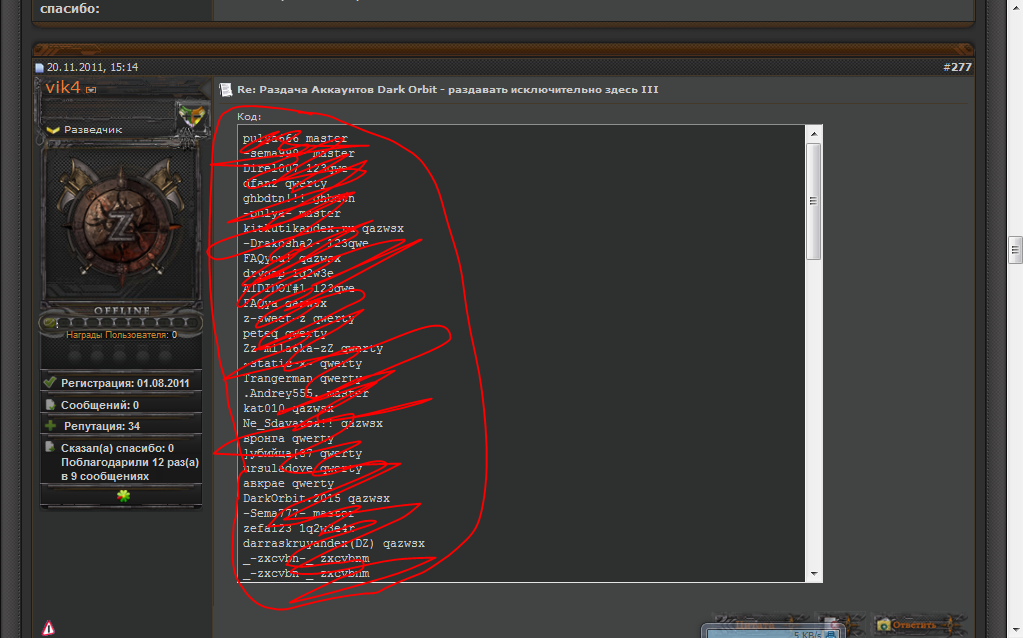Click the Сообщений: 0 text
Viewport: 1023px width, 638px height.
pos(100,405)
